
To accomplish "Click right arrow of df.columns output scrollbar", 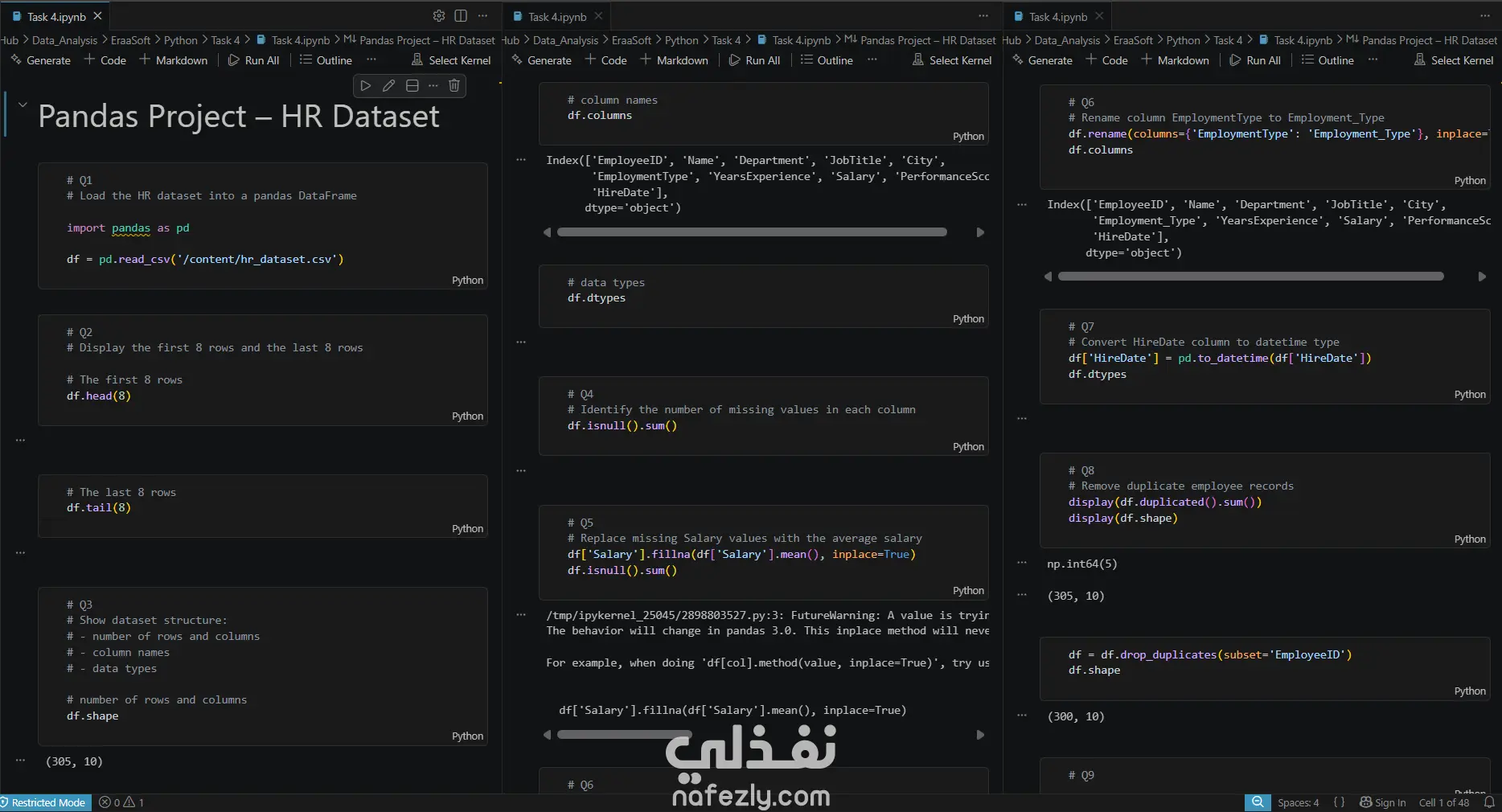I will (x=980, y=232).
